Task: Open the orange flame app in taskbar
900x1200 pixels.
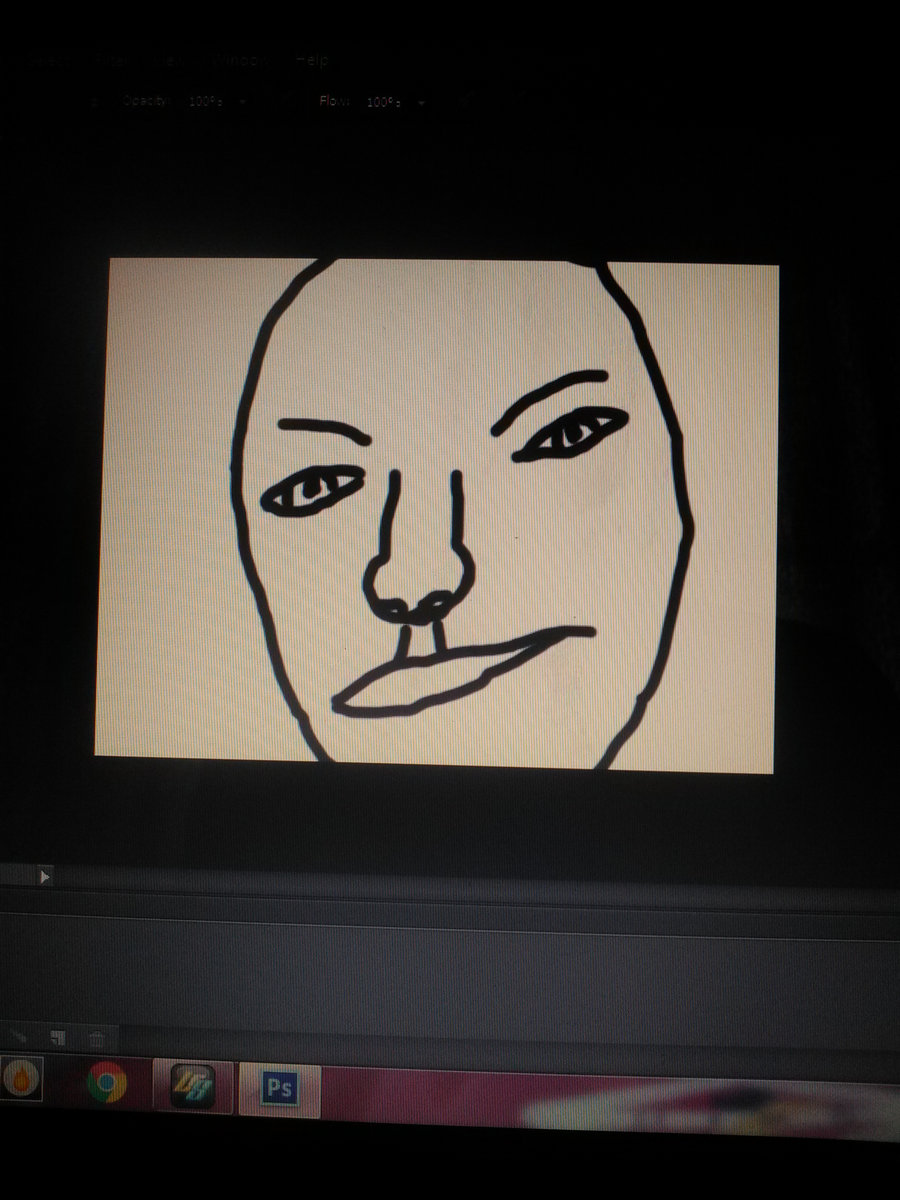Action: pyautogui.click(x=20, y=1081)
